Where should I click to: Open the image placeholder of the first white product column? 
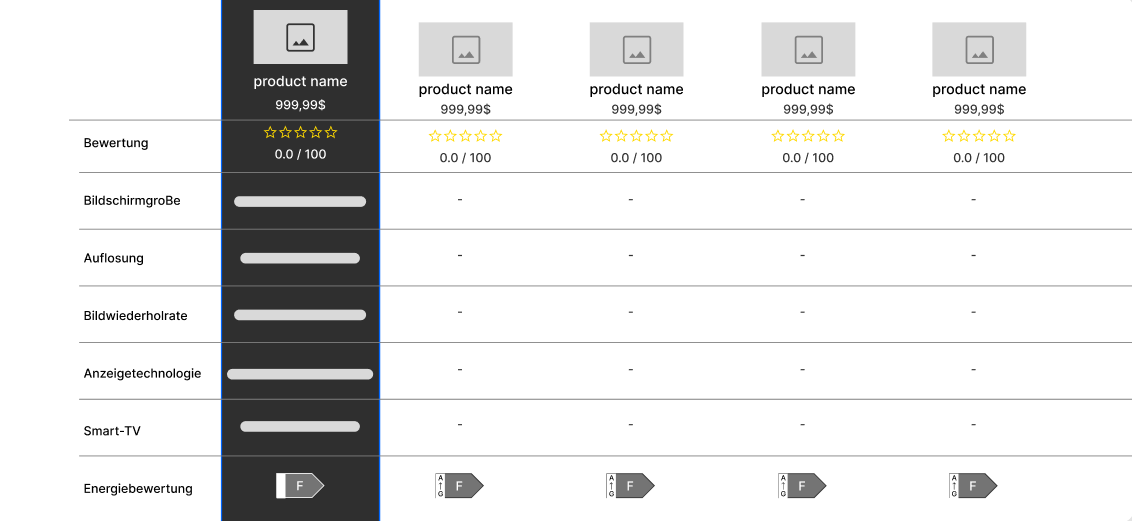pos(466,49)
